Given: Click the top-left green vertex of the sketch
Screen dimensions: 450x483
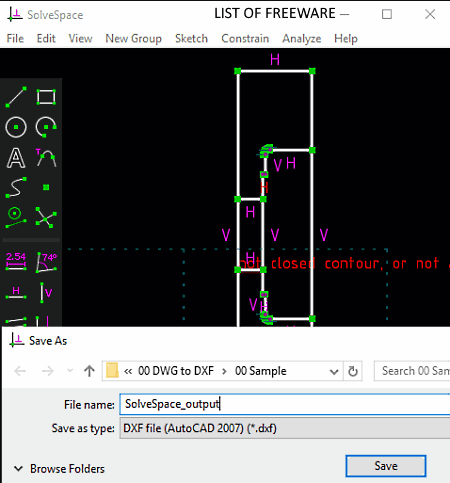Looking at the screenshot, I should (x=238, y=71).
